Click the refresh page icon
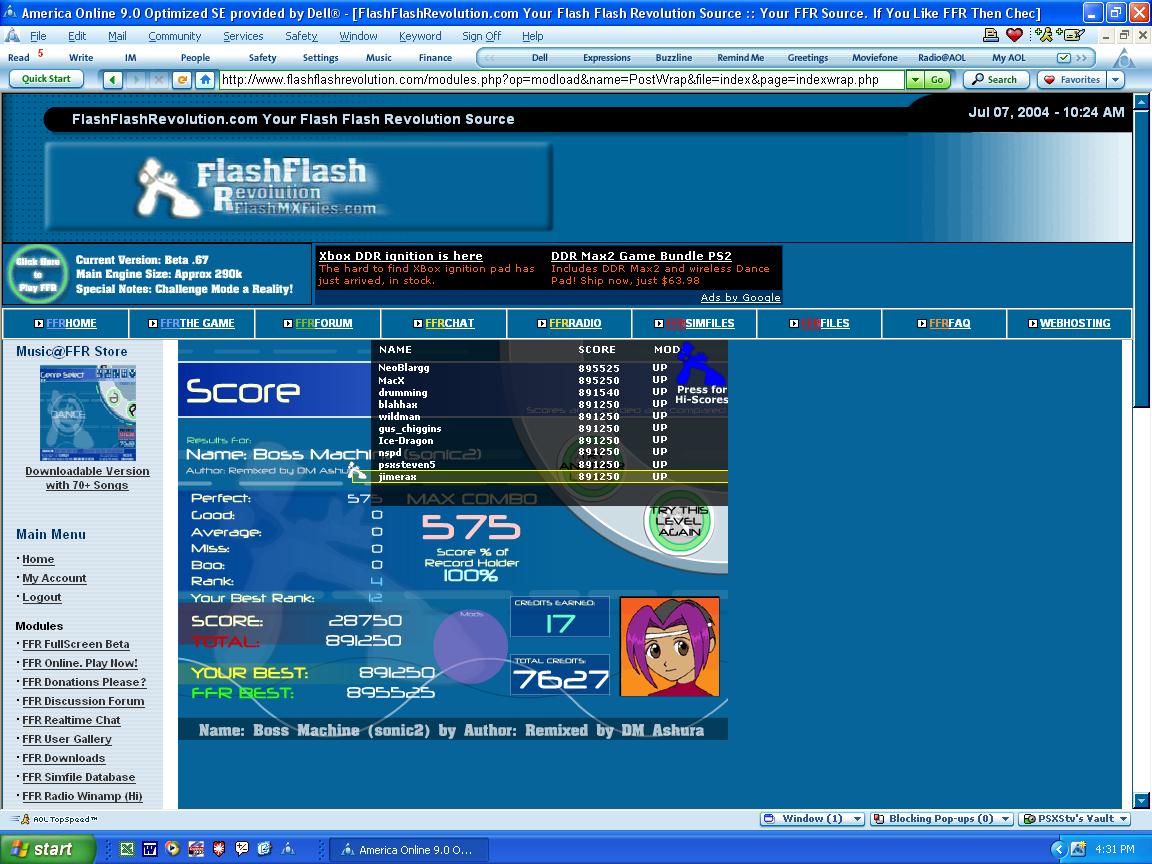Viewport: 1152px width, 864px height. [x=181, y=79]
